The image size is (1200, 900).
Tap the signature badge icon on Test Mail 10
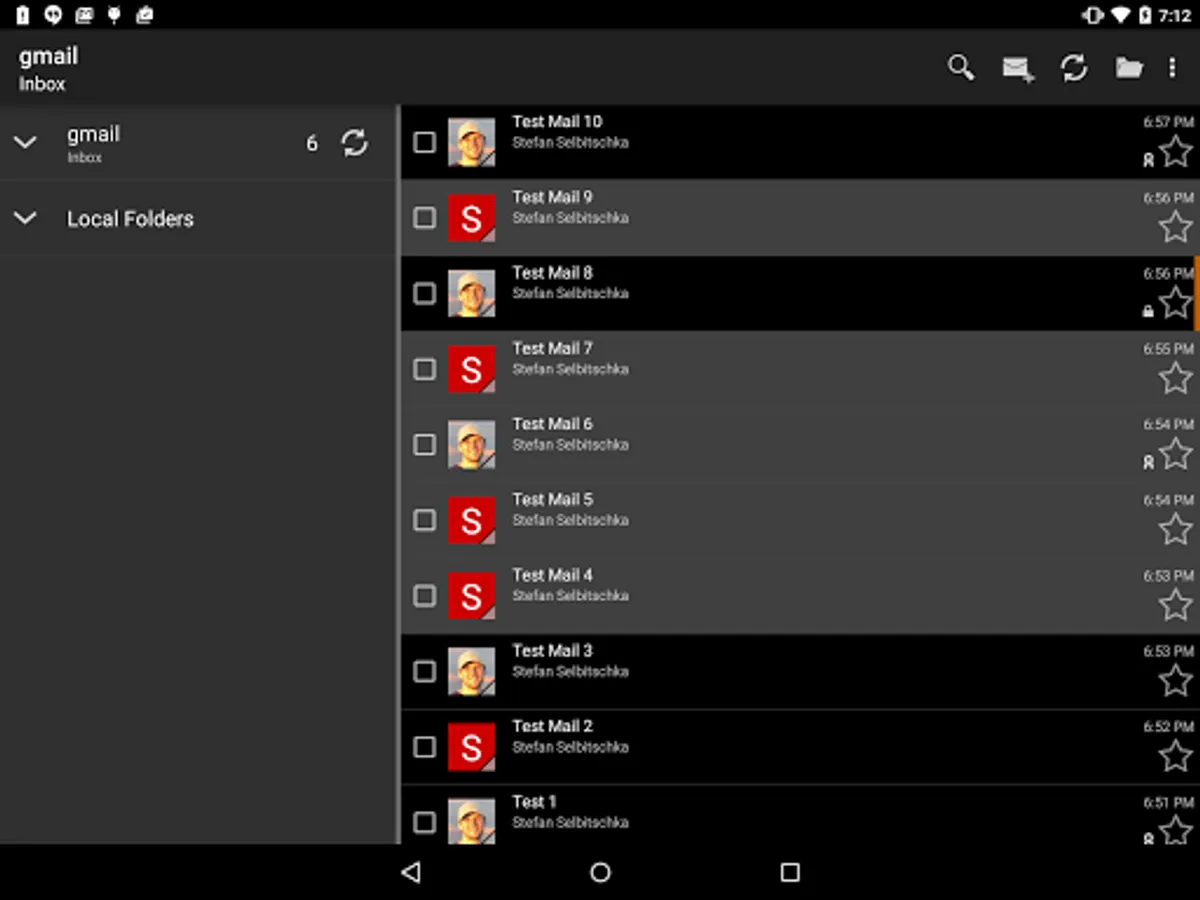pyautogui.click(x=1148, y=160)
